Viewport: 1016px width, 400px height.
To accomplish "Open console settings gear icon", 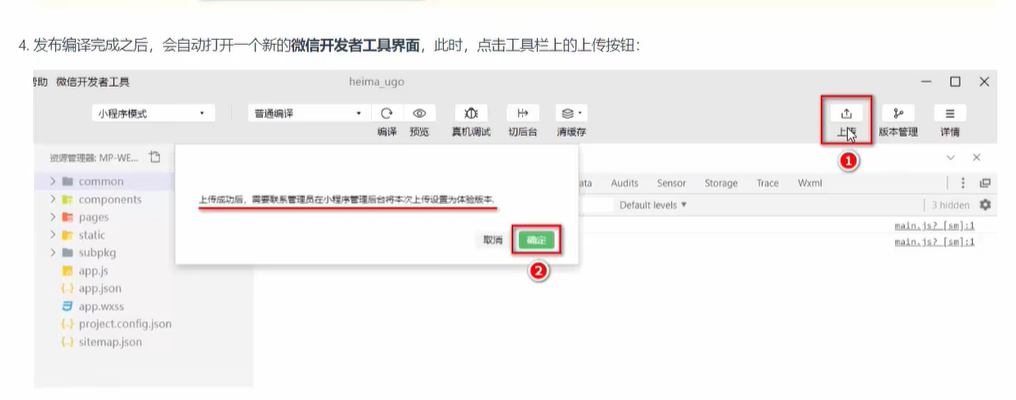I will pyautogui.click(x=985, y=205).
